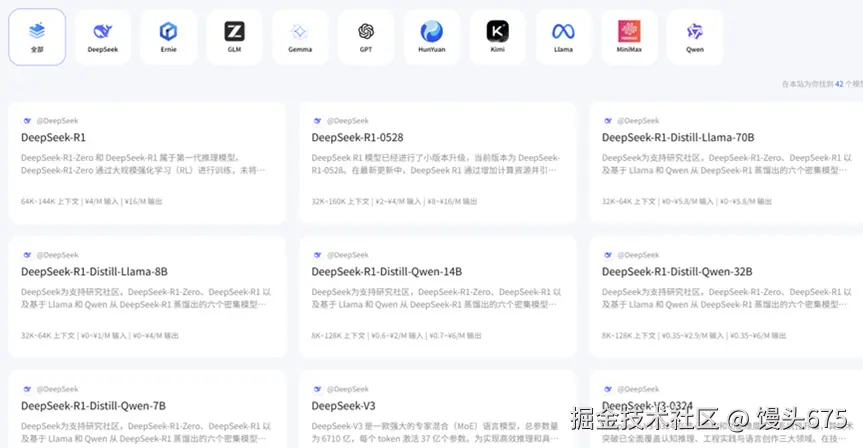The image size is (863, 448).
Task: Open DeepSeek-R1-Distill-Llama-70B model title
Action: coord(678,138)
